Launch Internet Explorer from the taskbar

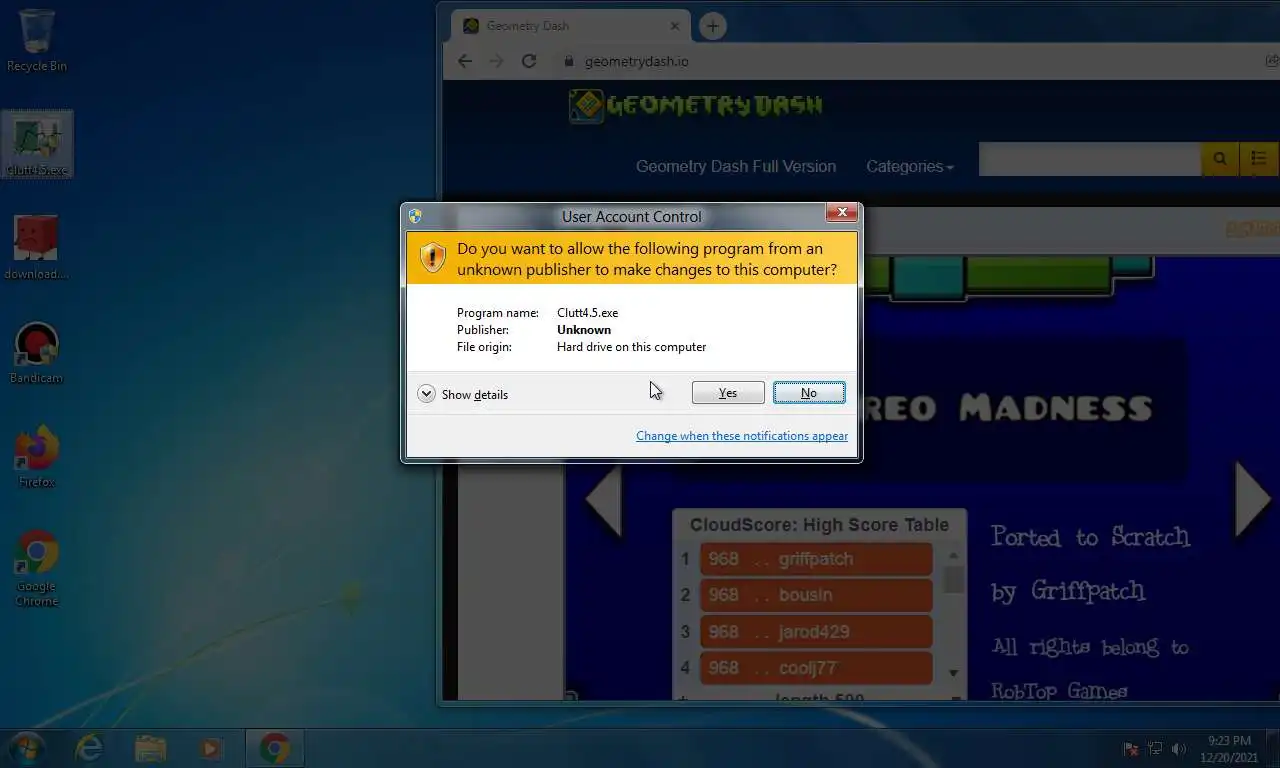(89, 748)
